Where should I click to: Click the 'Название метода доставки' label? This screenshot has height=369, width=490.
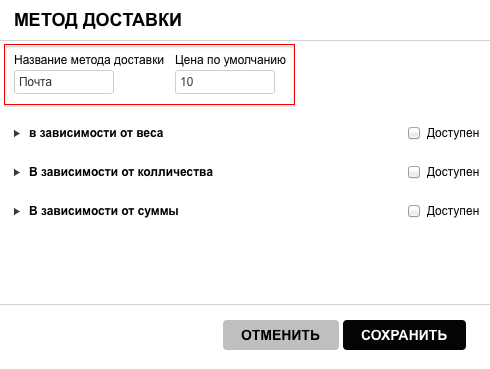(89, 60)
